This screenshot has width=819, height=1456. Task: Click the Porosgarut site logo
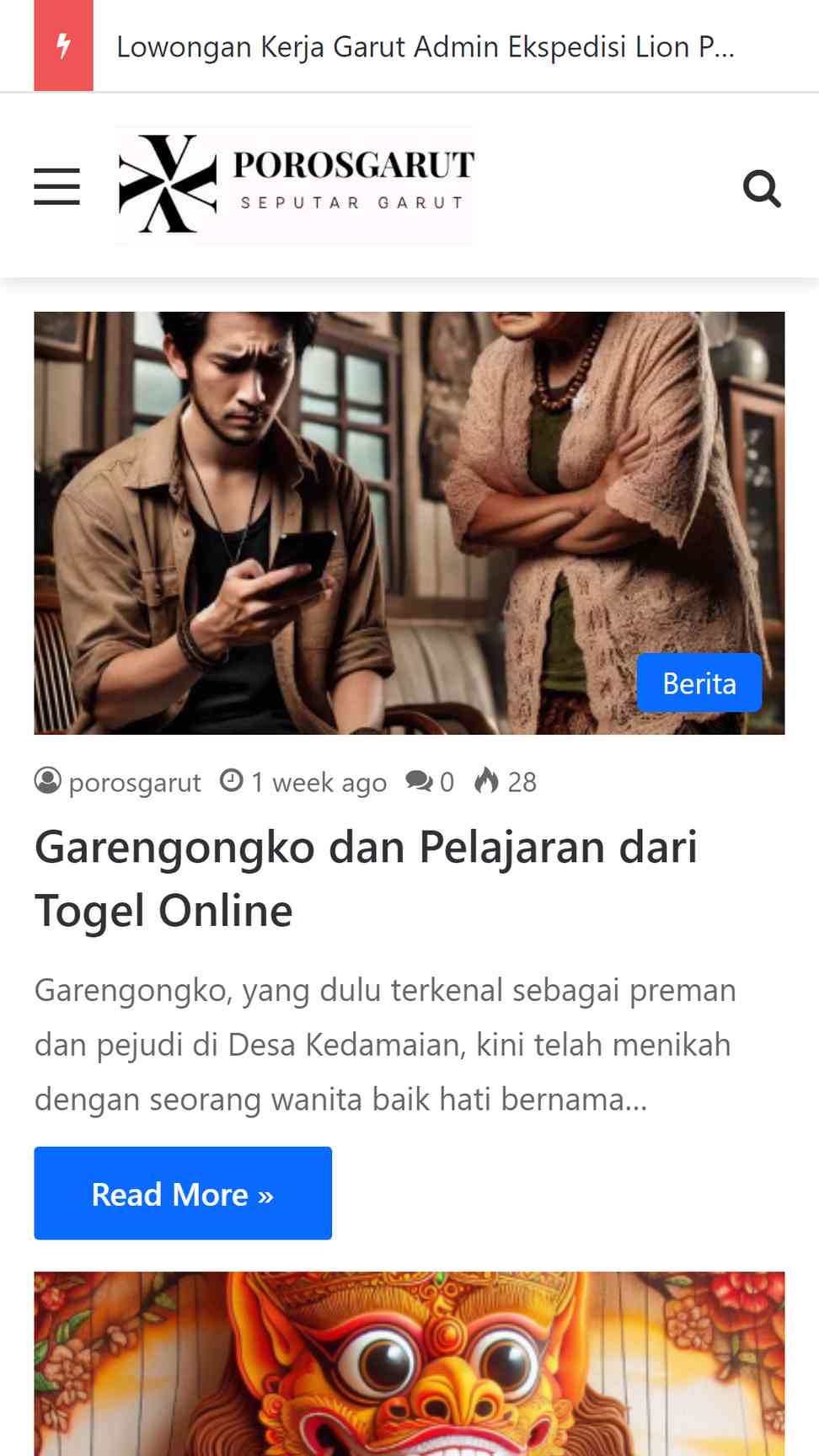[x=296, y=185]
